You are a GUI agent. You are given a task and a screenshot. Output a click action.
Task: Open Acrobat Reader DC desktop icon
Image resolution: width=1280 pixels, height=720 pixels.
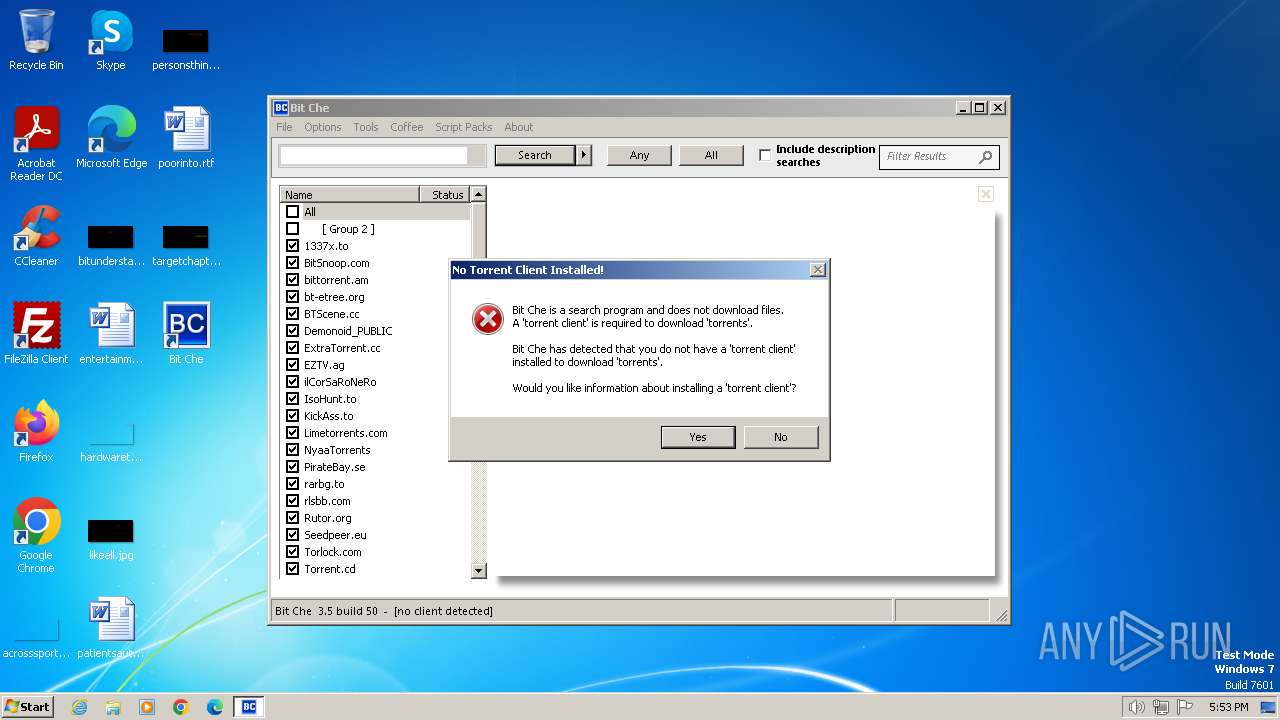pyautogui.click(x=36, y=143)
